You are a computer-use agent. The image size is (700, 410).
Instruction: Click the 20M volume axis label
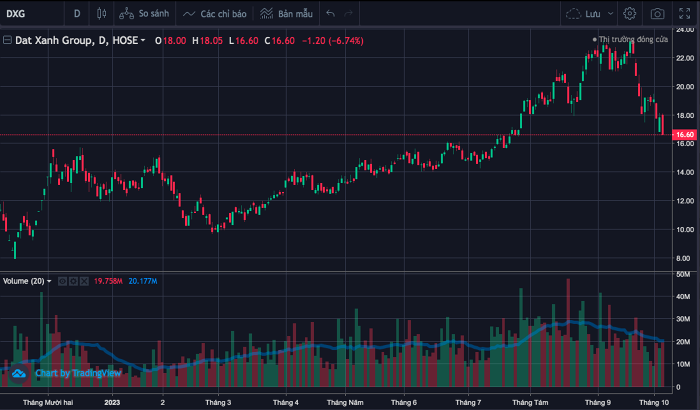click(683, 342)
